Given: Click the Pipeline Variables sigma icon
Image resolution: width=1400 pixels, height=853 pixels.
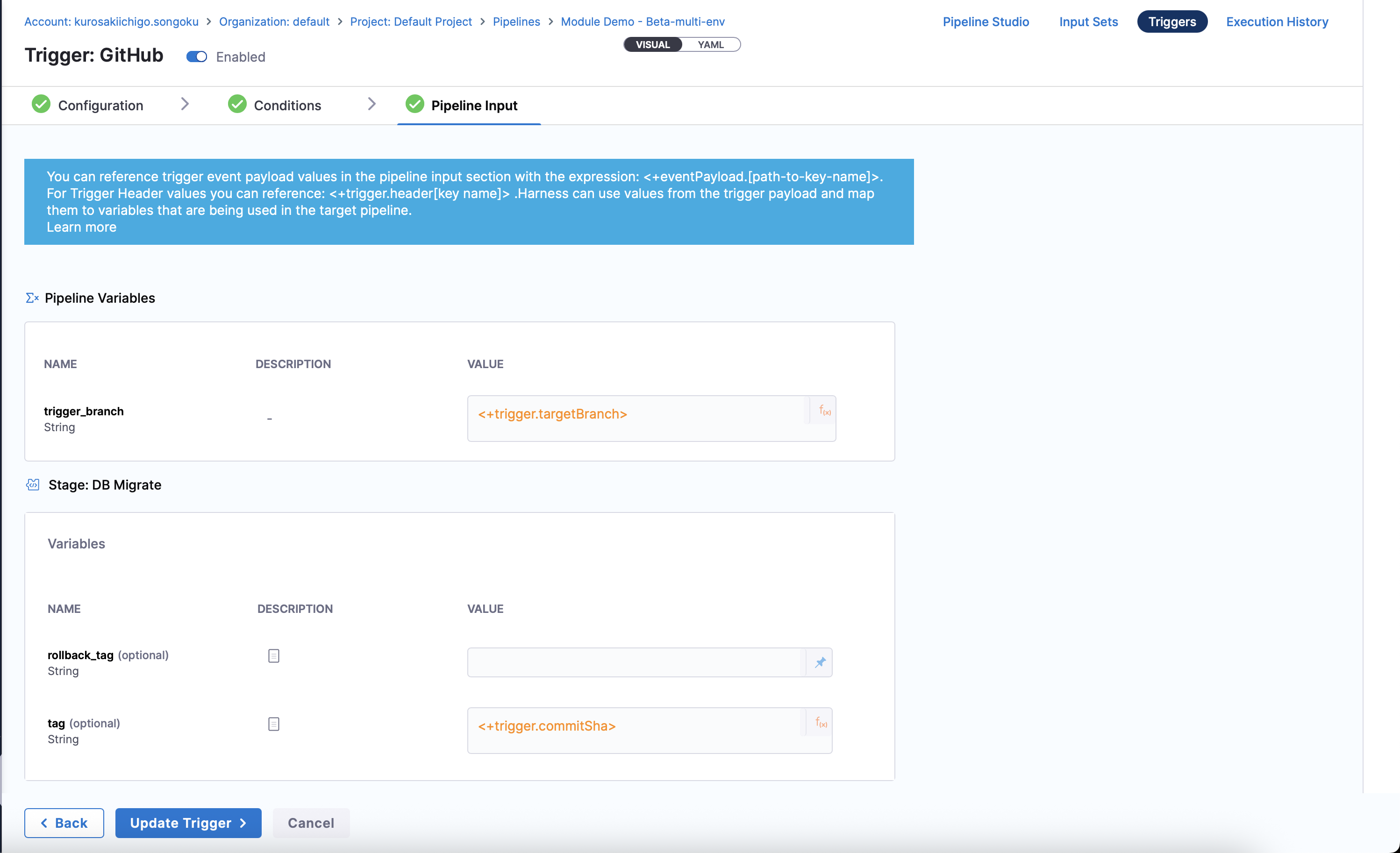Looking at the screenshot, I should (32, 298).
